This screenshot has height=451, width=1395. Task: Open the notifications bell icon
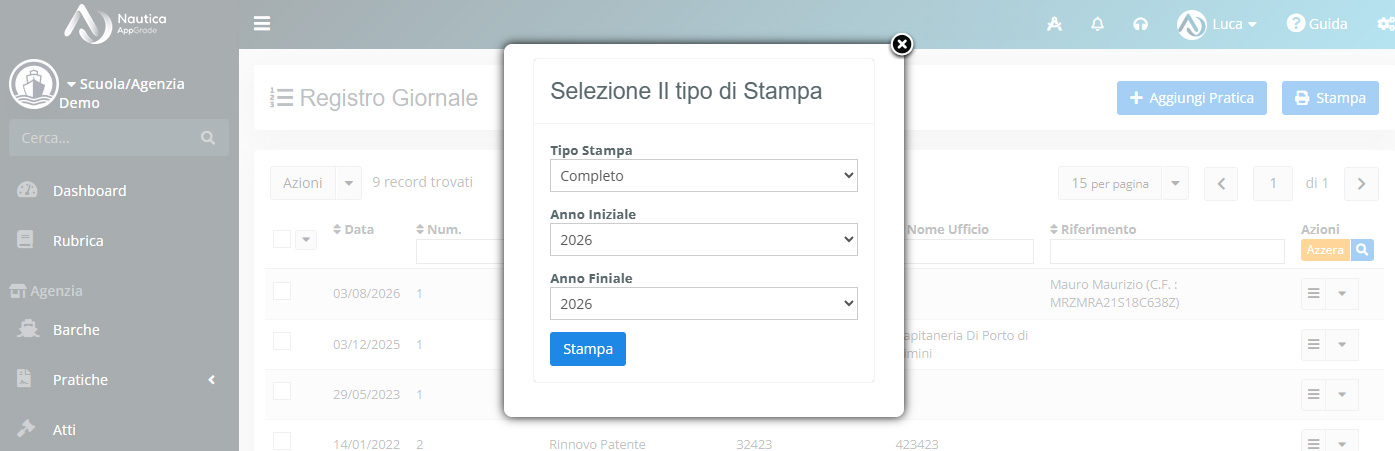pos(1097,24)
